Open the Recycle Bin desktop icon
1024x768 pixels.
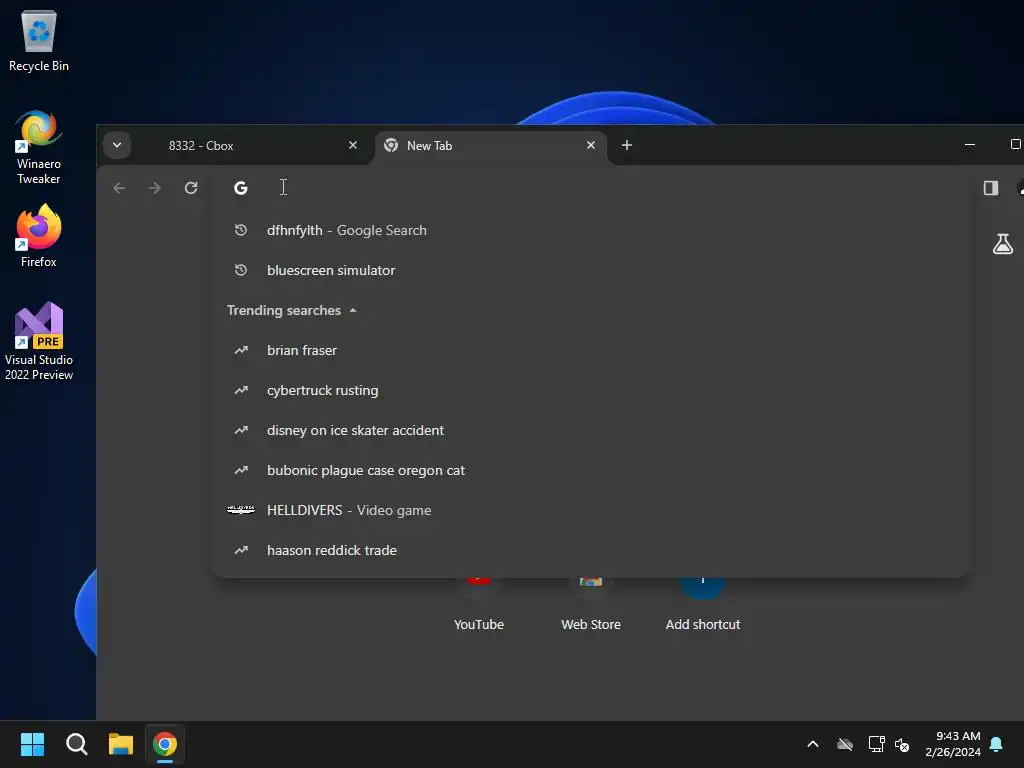point(39,40)
